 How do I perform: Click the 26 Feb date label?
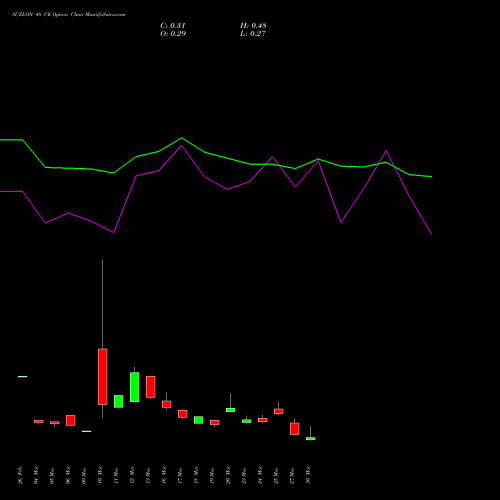point(20,475)
